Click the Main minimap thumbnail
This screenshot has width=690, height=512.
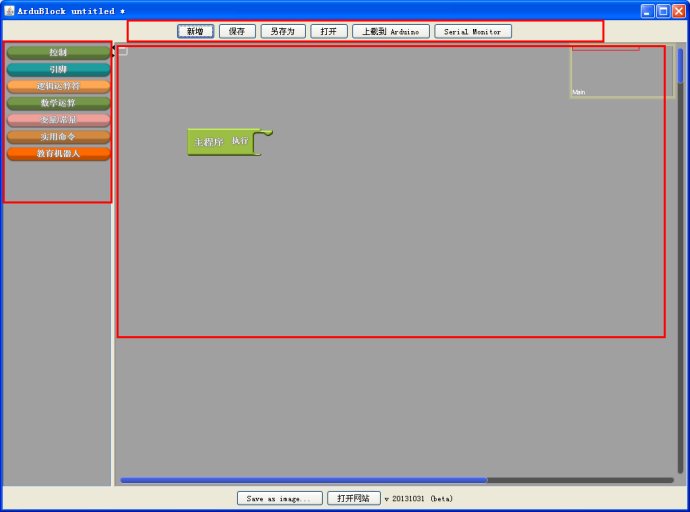tap(622, 71)
